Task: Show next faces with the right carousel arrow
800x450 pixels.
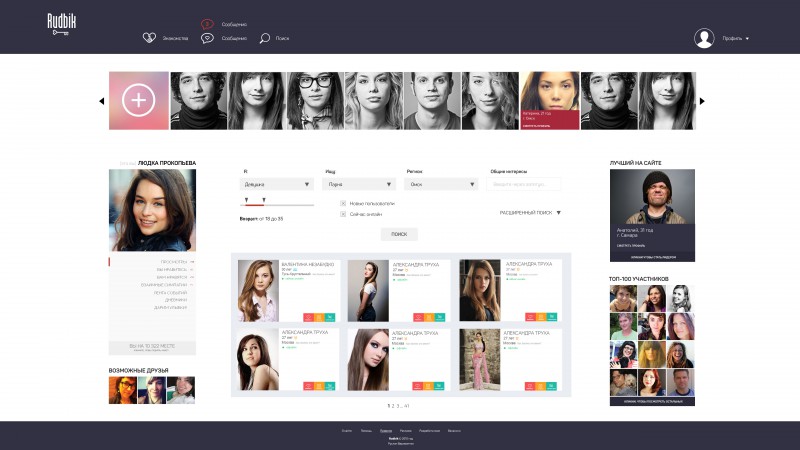Action: [702, 101]
